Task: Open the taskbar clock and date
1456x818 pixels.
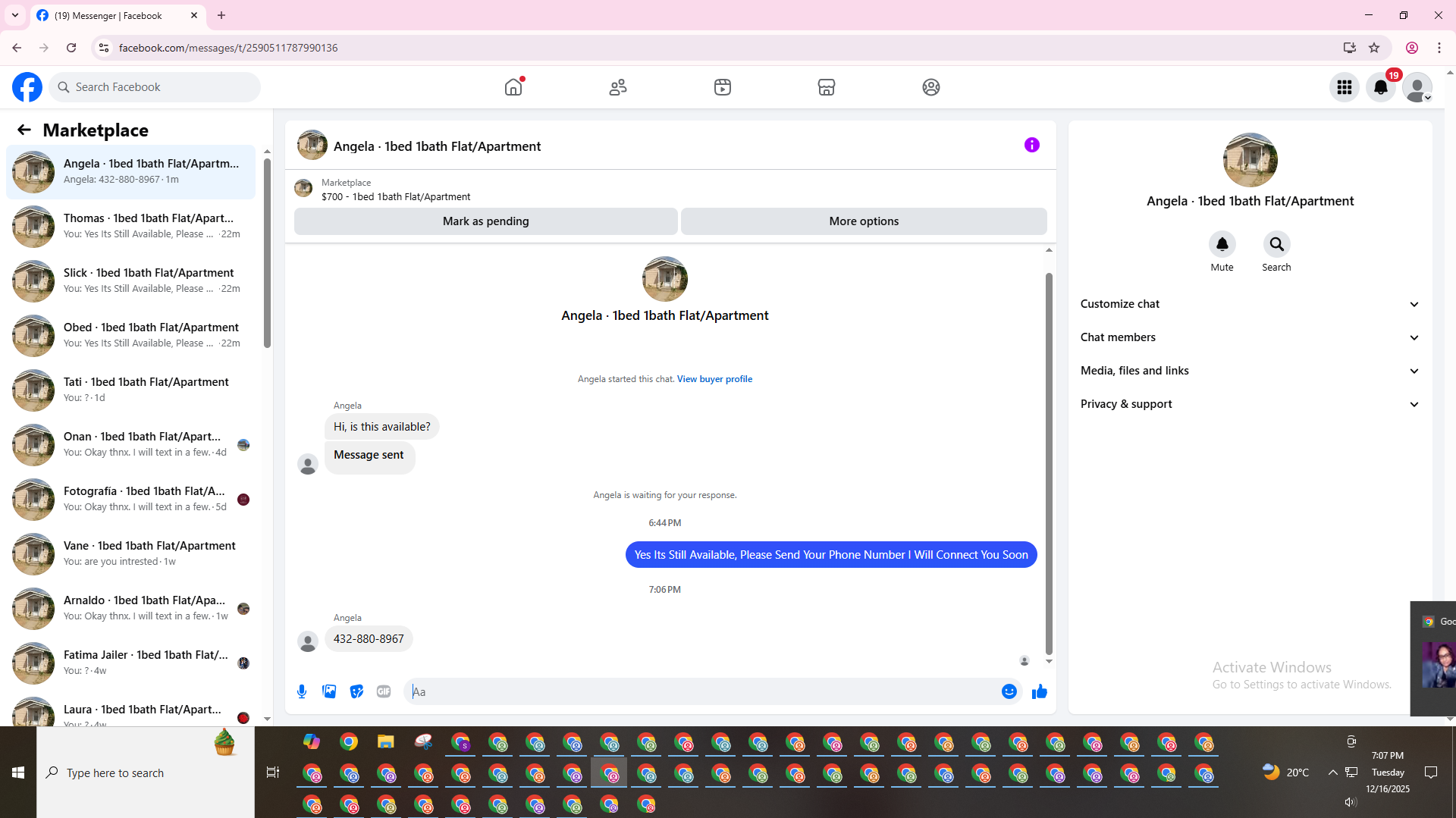Action: pos(1388,773)
